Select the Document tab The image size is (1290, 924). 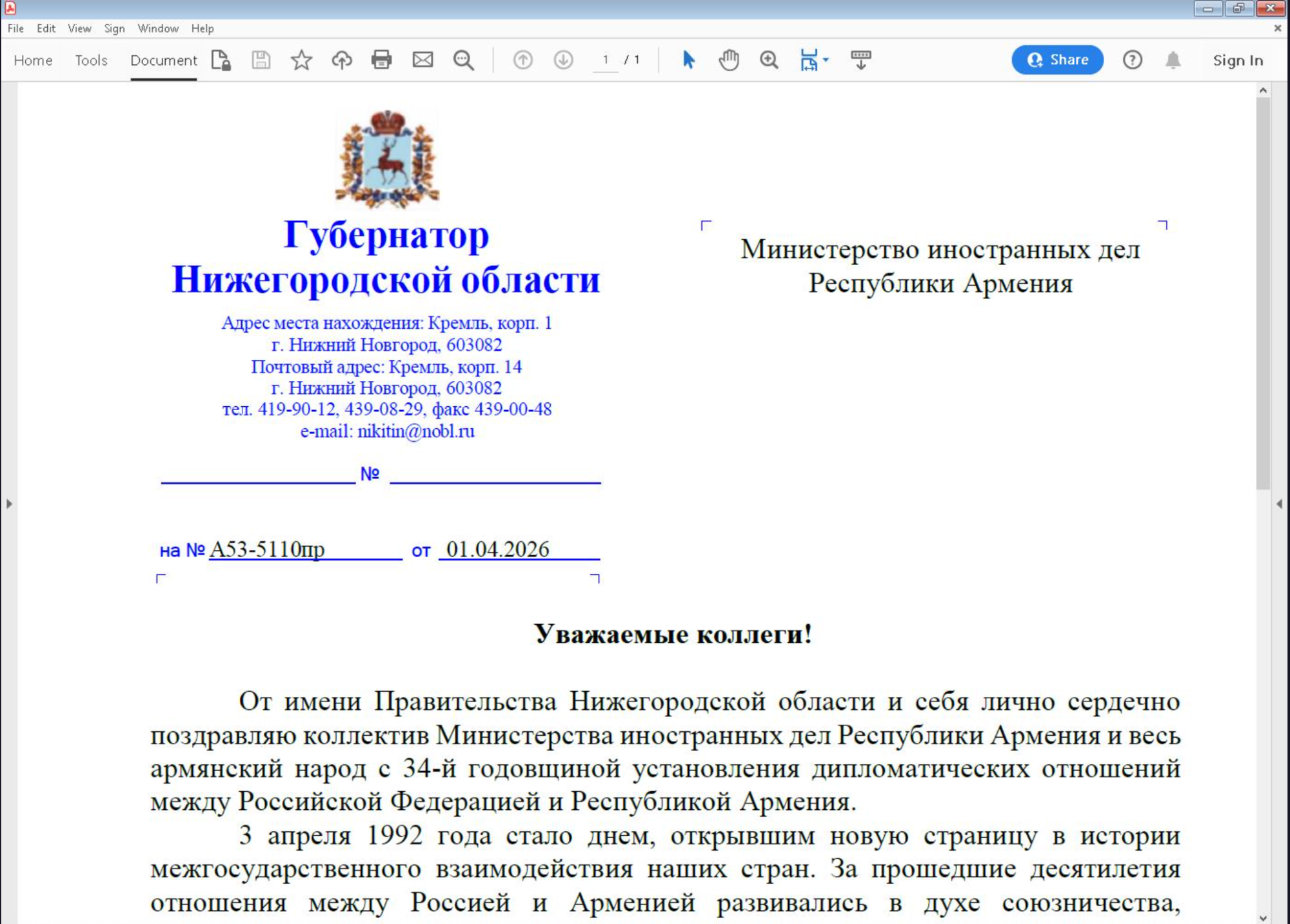[x=163, y=60]
